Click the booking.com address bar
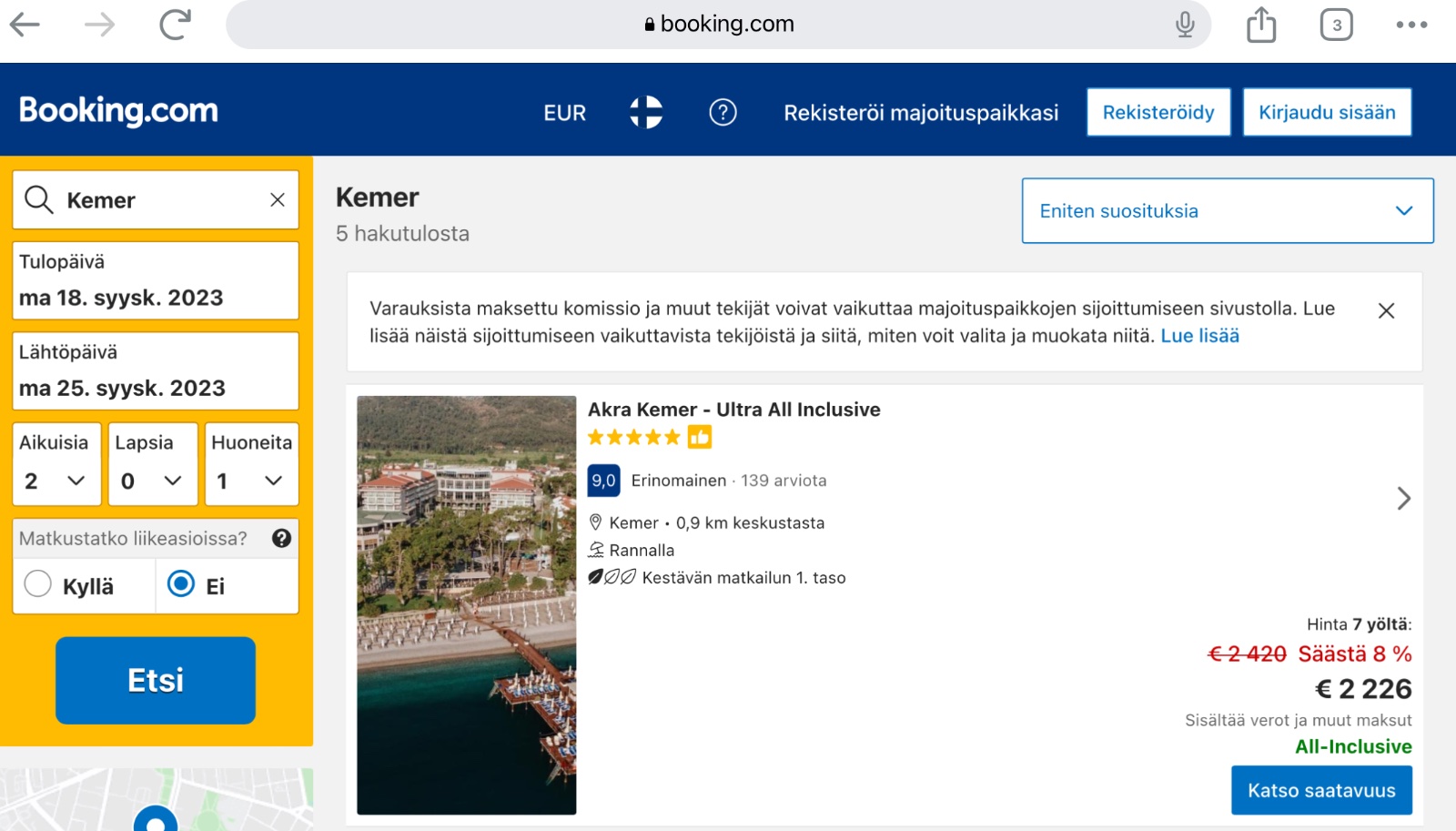 point(718,24)
